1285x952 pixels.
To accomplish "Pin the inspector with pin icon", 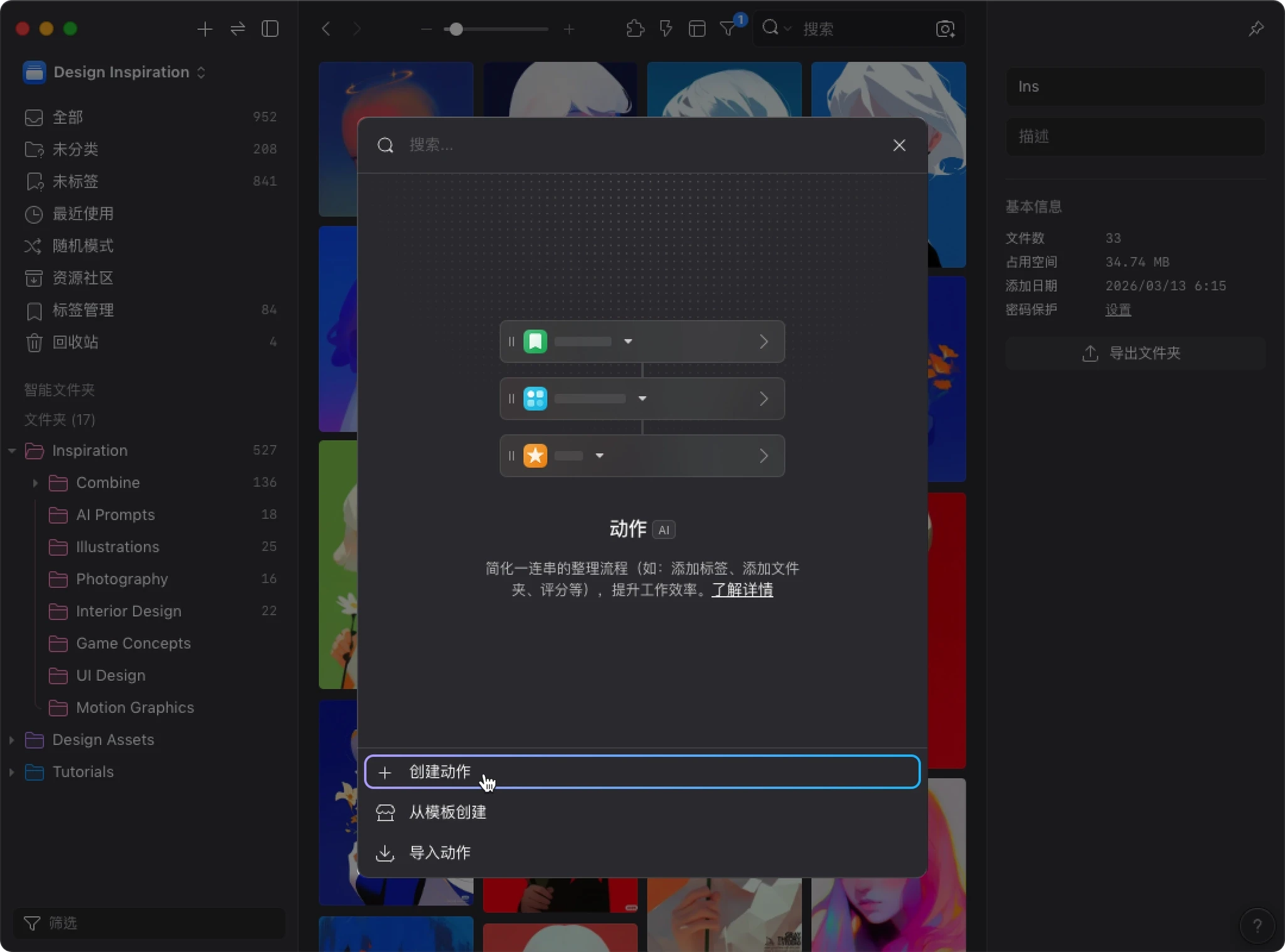I will [1256, 29].
